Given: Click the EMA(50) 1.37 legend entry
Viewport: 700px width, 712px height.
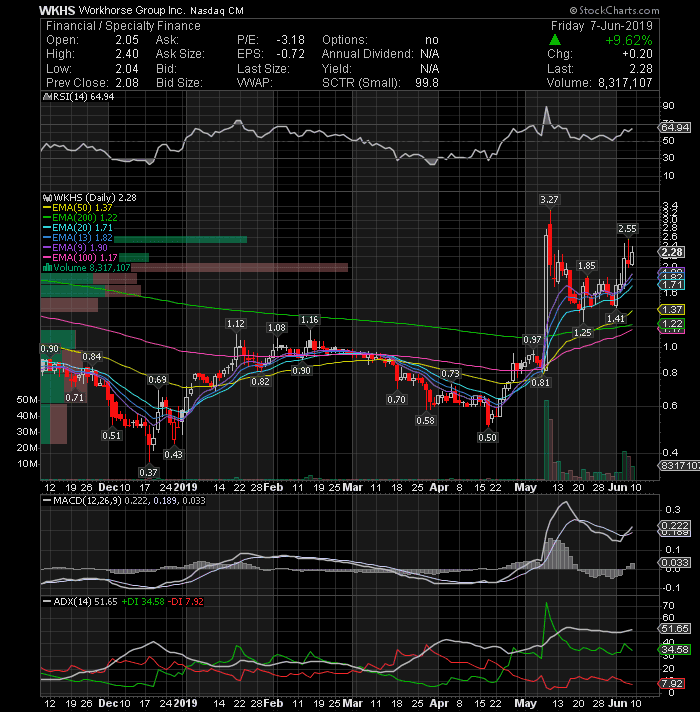Looking at the screenshot, I should (78, 208).
